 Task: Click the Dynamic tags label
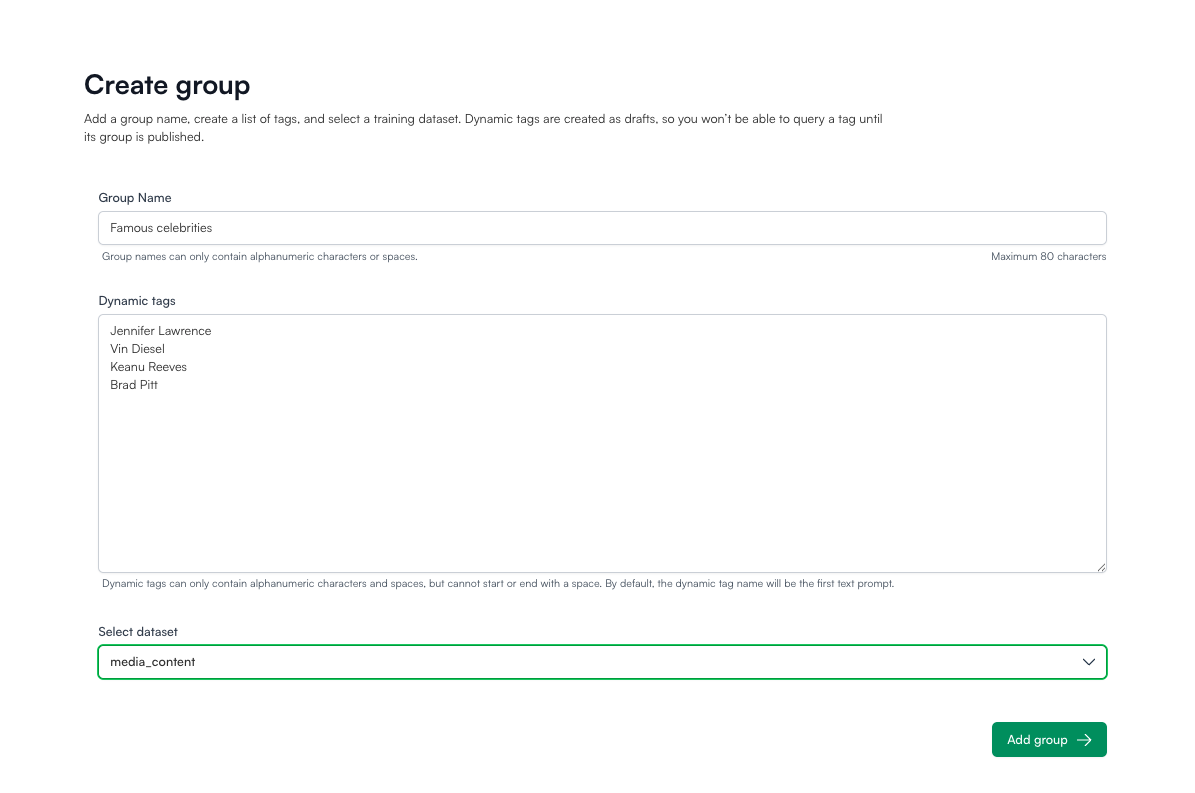click(x=137, y=300)
